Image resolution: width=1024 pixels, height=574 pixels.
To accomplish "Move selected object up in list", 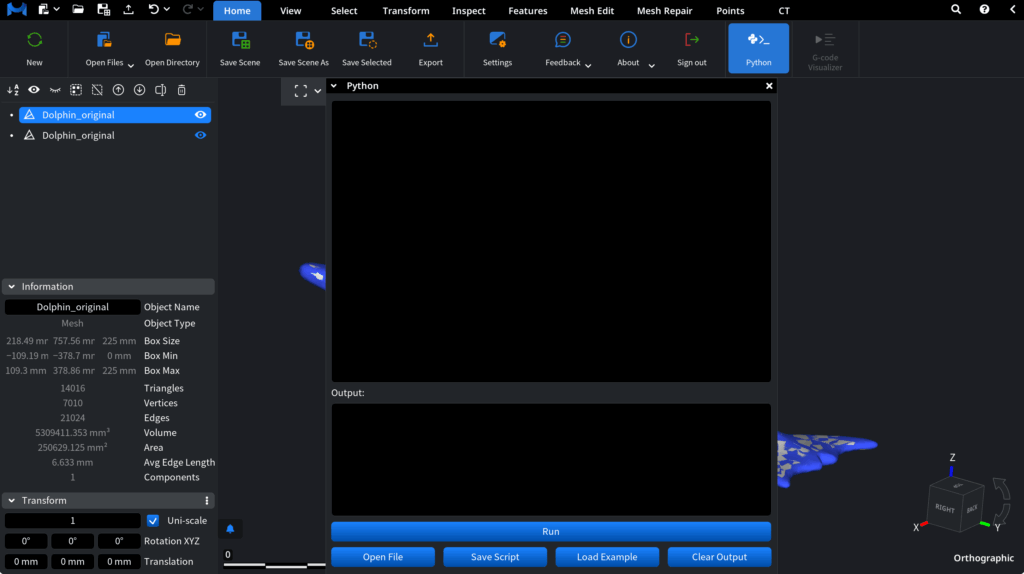I will (118, 90).
